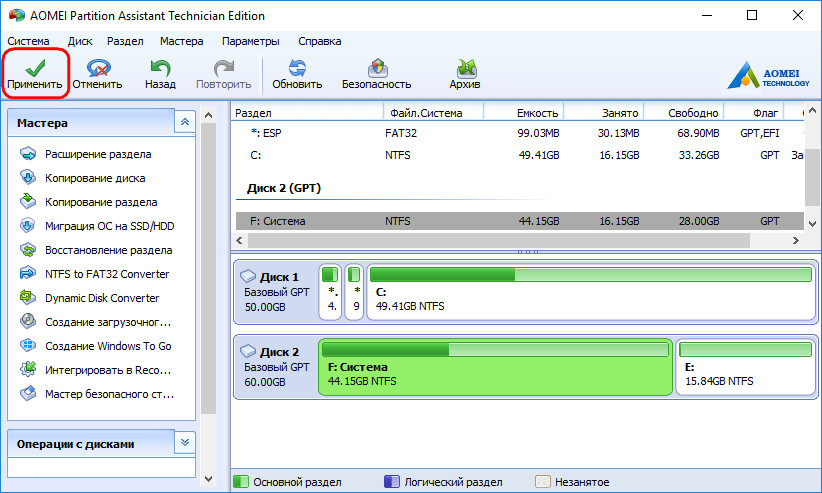The width and height of the screenshot is (822, 493).
Task: Click the Повторить (Redo) arrow icon
Action: point(224,68)
